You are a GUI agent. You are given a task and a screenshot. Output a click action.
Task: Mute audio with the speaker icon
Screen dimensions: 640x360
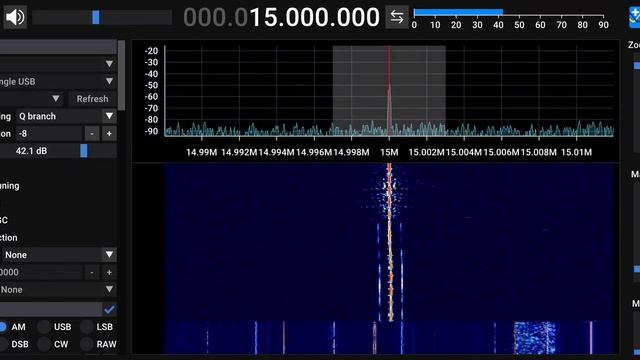coord(15,17)
